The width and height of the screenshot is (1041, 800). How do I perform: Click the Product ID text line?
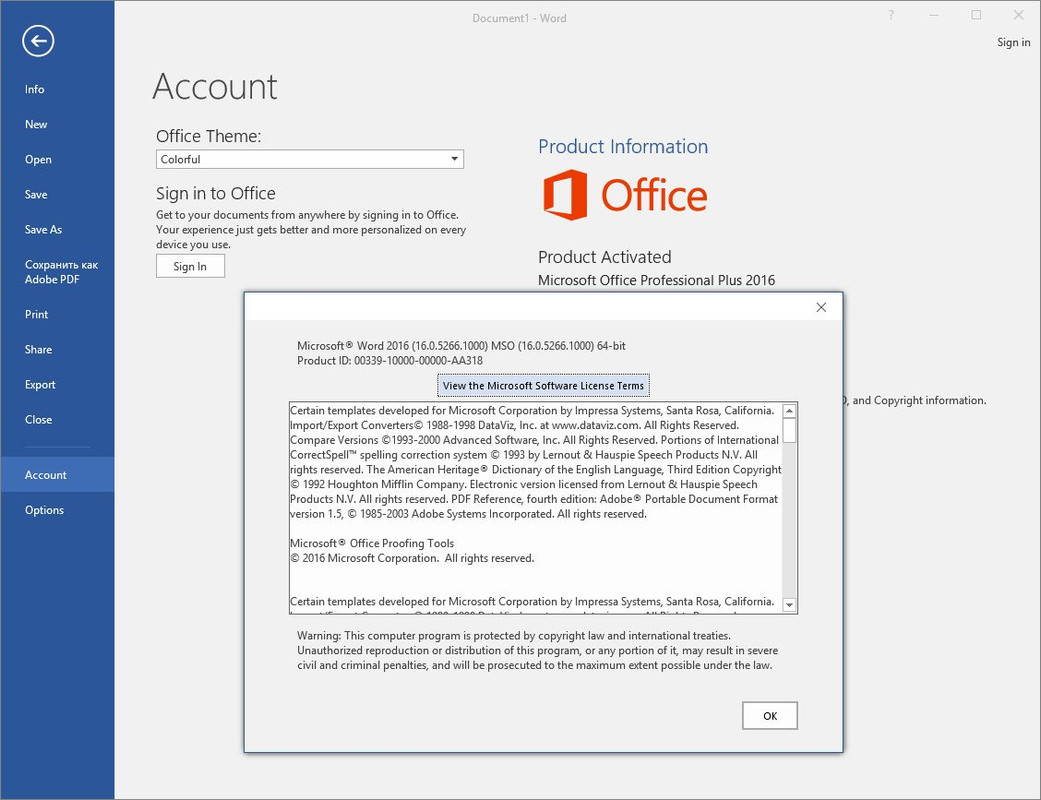[x=390, y=360]
